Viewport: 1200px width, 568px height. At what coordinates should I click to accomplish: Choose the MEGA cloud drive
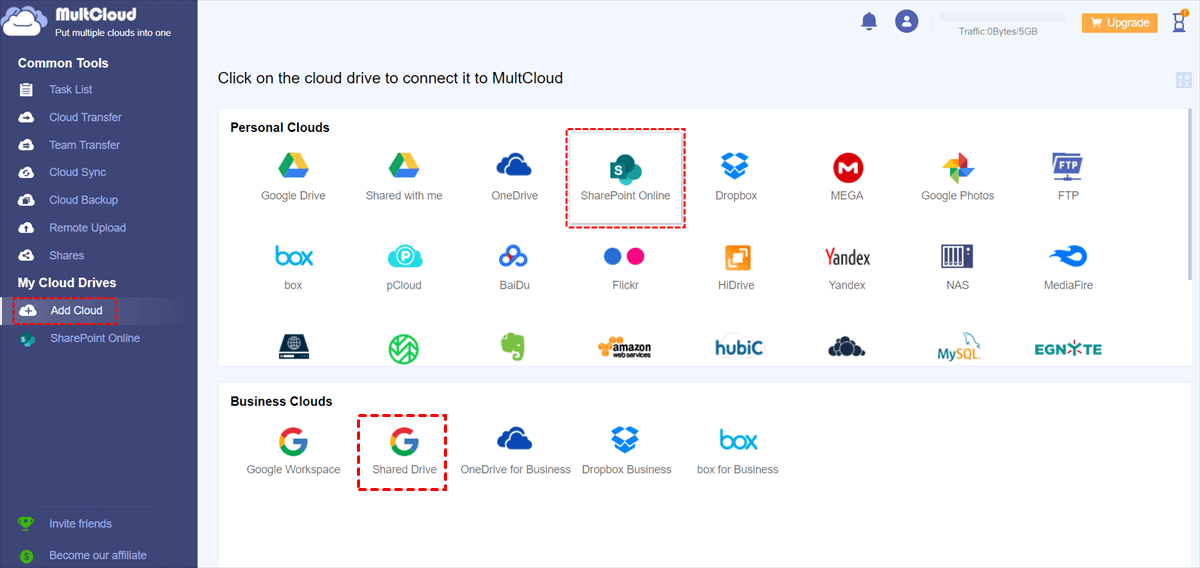coord(847,176)
